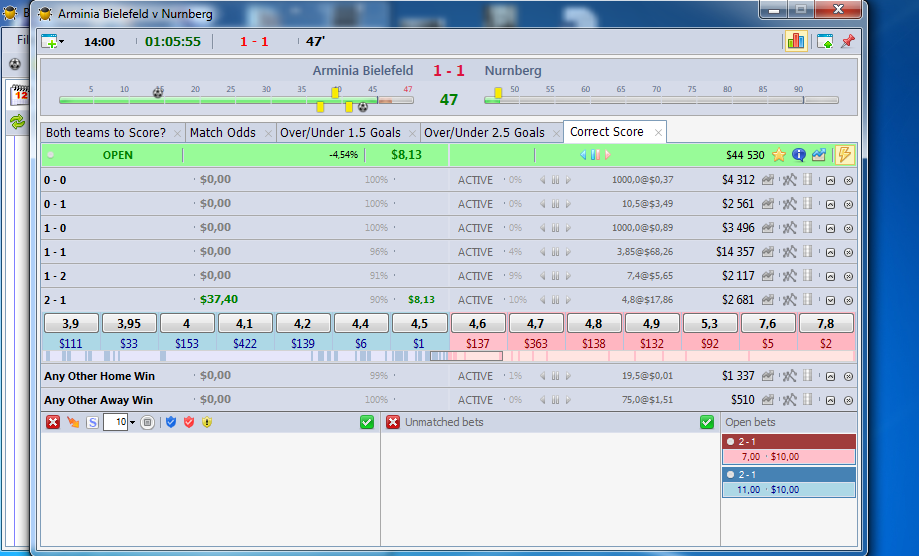Expand the 1 - 1 selection row
919x556 pixels.
click(x=830, y=253)
